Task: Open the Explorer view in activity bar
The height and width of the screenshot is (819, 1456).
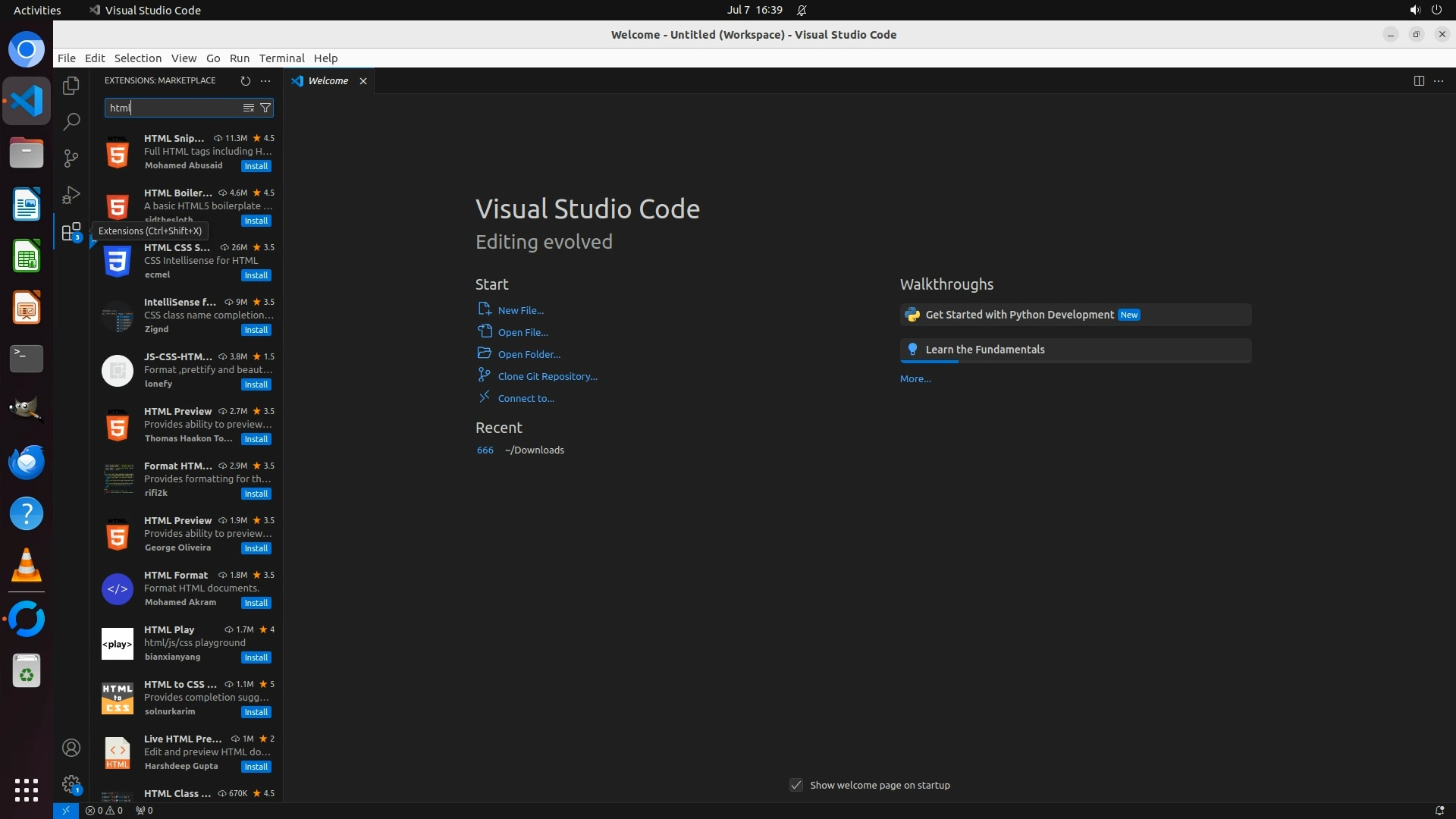Action: point(71,86)
